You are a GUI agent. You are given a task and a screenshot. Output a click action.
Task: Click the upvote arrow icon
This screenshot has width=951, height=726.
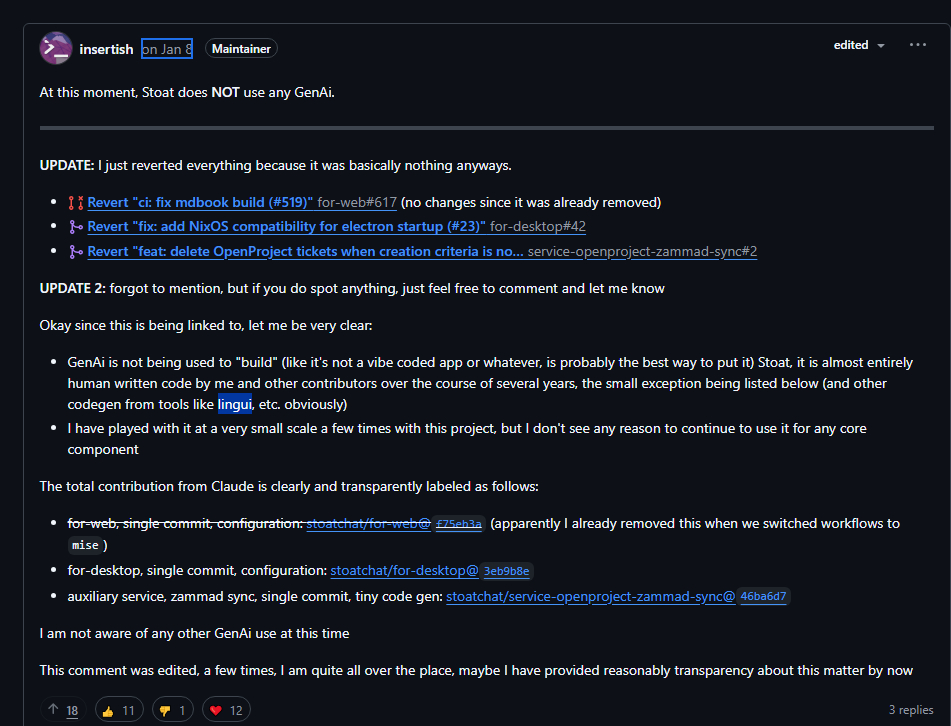point(54,710)
